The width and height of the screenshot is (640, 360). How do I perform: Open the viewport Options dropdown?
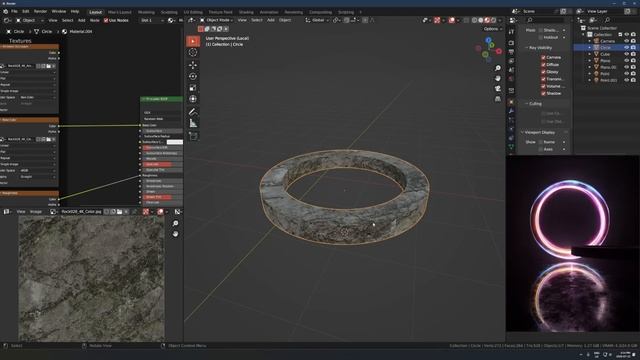point(493,29)
